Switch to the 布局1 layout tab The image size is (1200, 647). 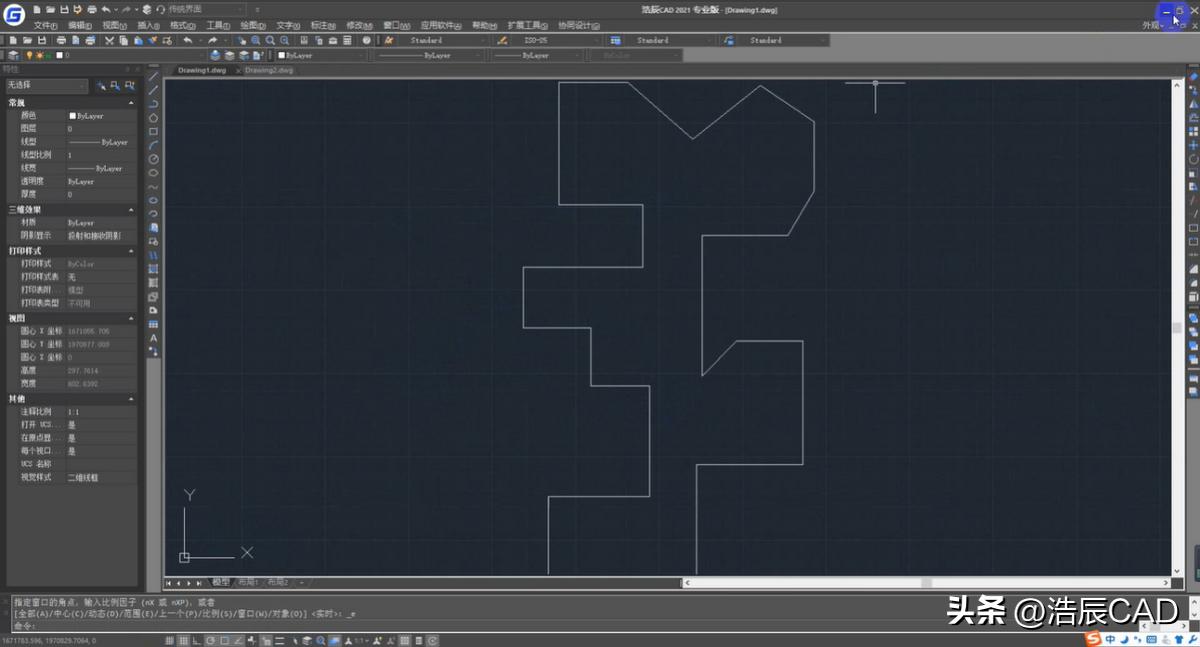pyautogui.click(x=247, y=582)
